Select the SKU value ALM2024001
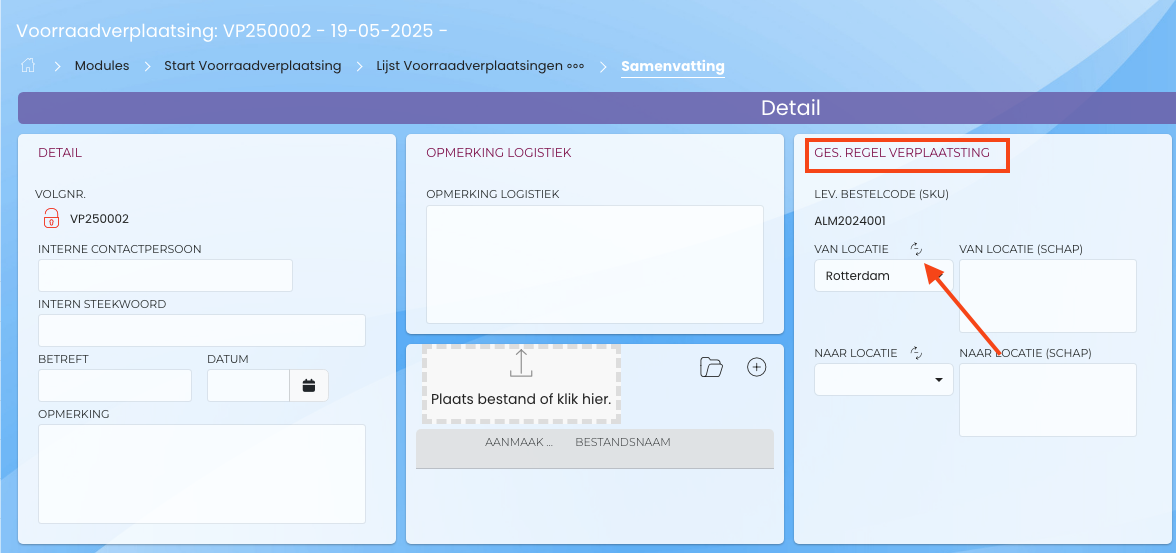 pos(850,221)
